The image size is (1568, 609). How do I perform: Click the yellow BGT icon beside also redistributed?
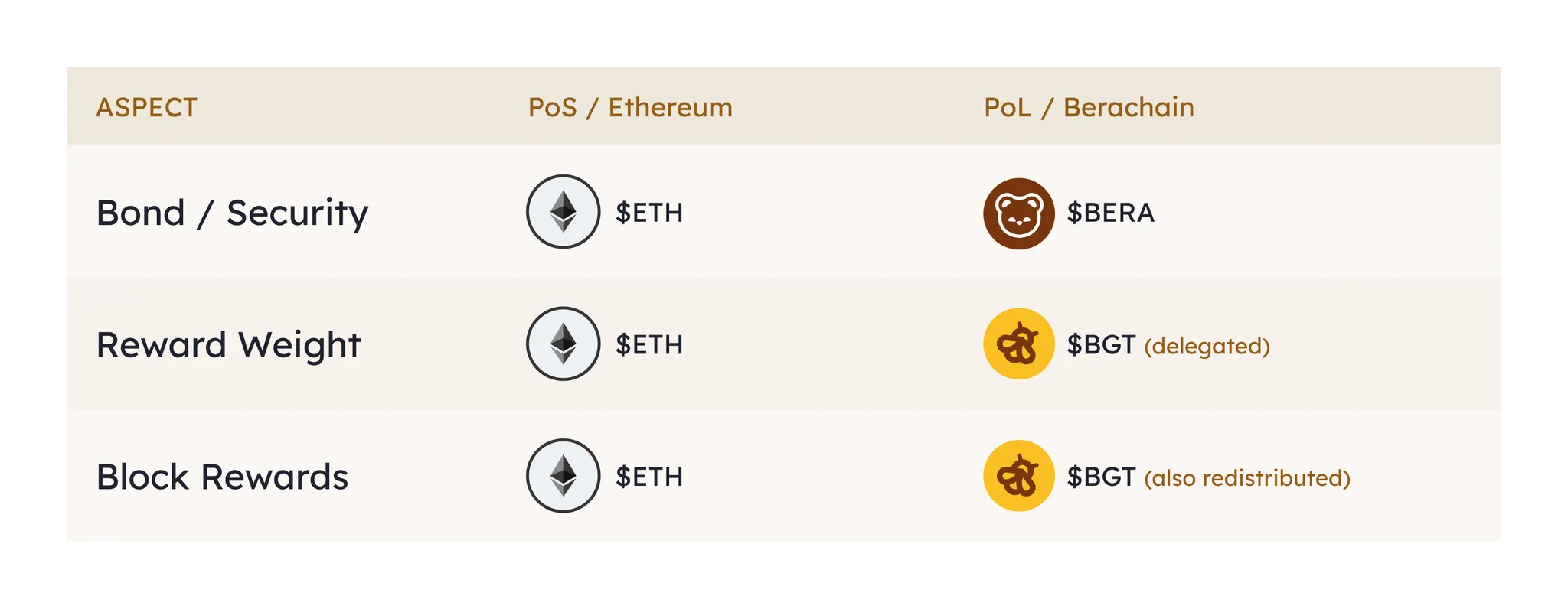tap(1019, 476)
